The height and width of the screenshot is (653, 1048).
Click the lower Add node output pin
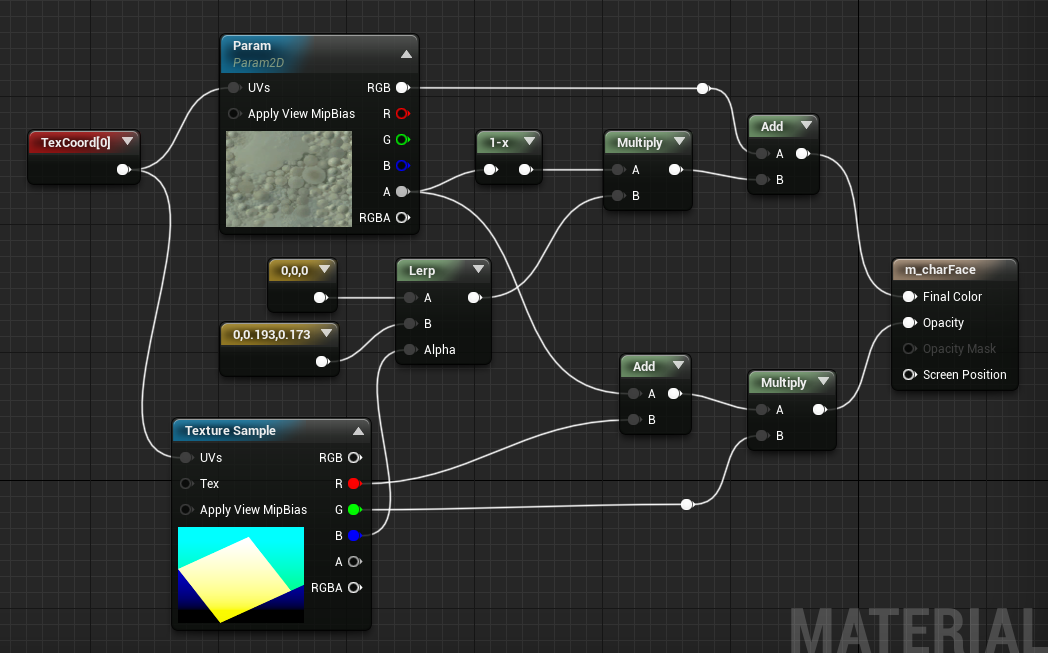coord(674,394)
